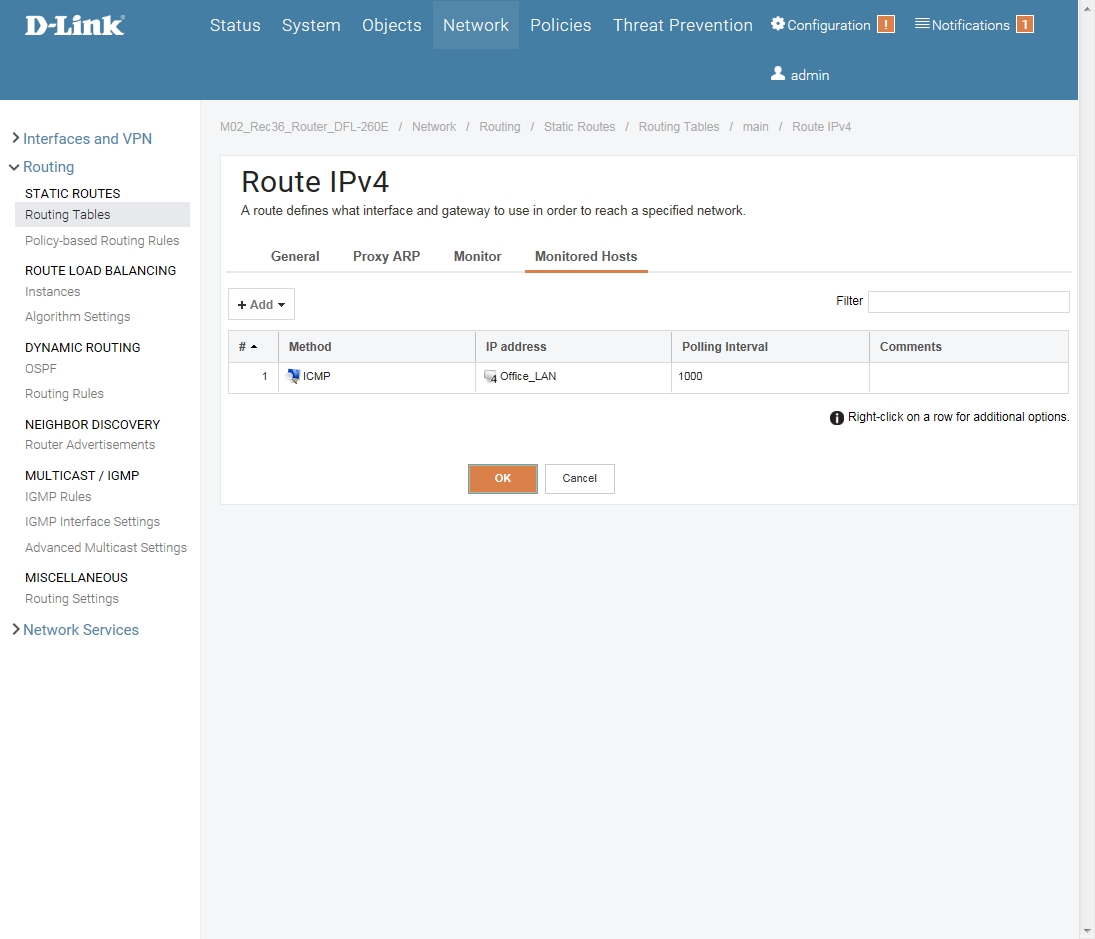The height and width of the screenshot is (939, 1095).
Task: Select the Office_LAN cell text
Action: click(x=528, y=376)
